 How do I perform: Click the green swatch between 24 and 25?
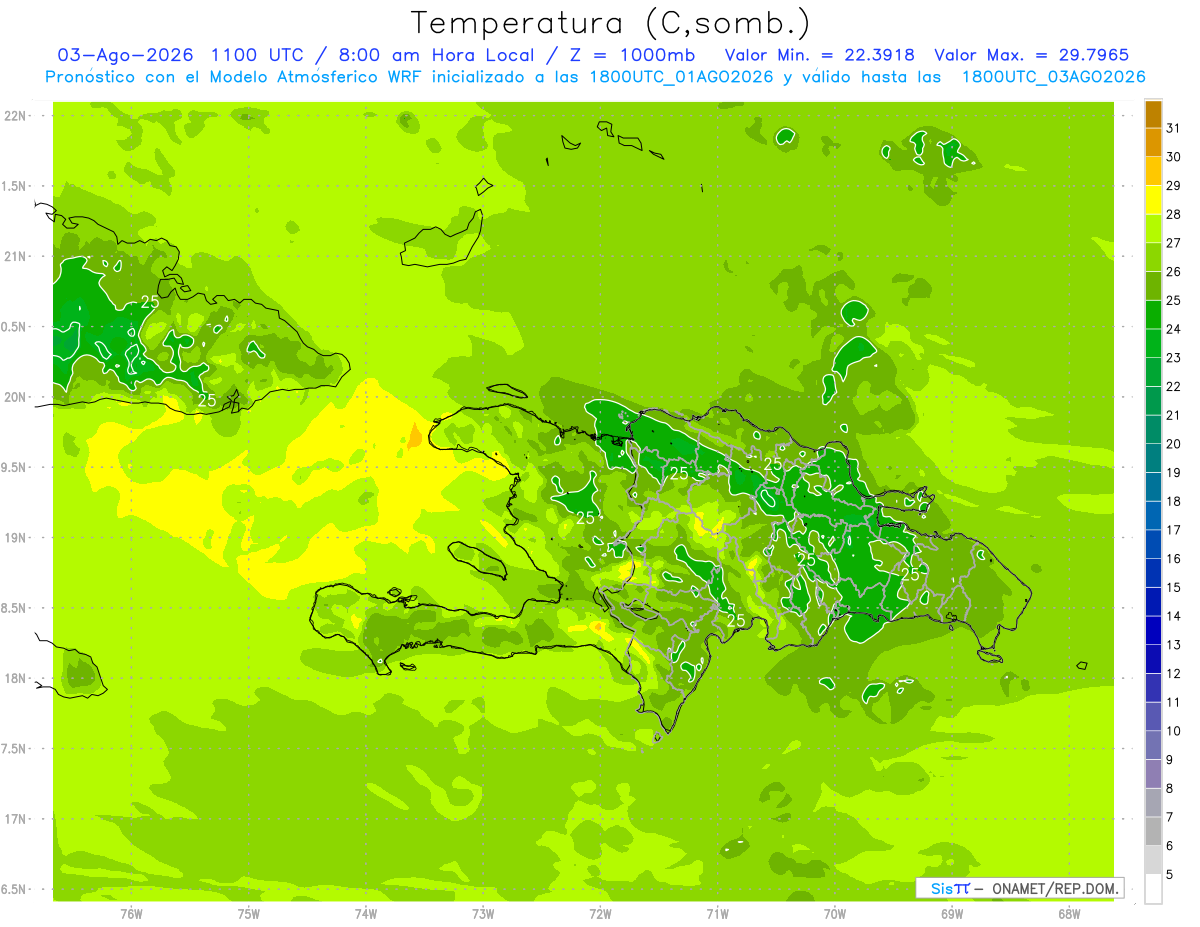1153,315
